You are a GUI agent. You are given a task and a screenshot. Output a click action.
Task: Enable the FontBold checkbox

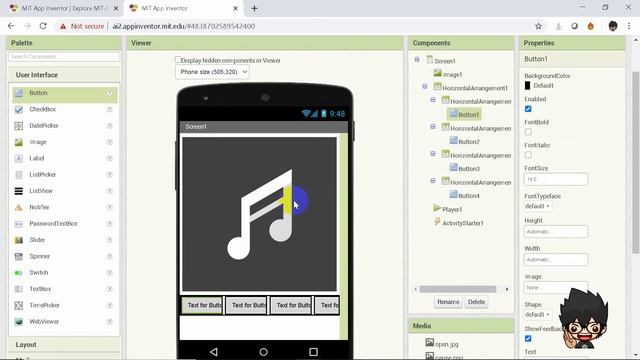[528, 132]
